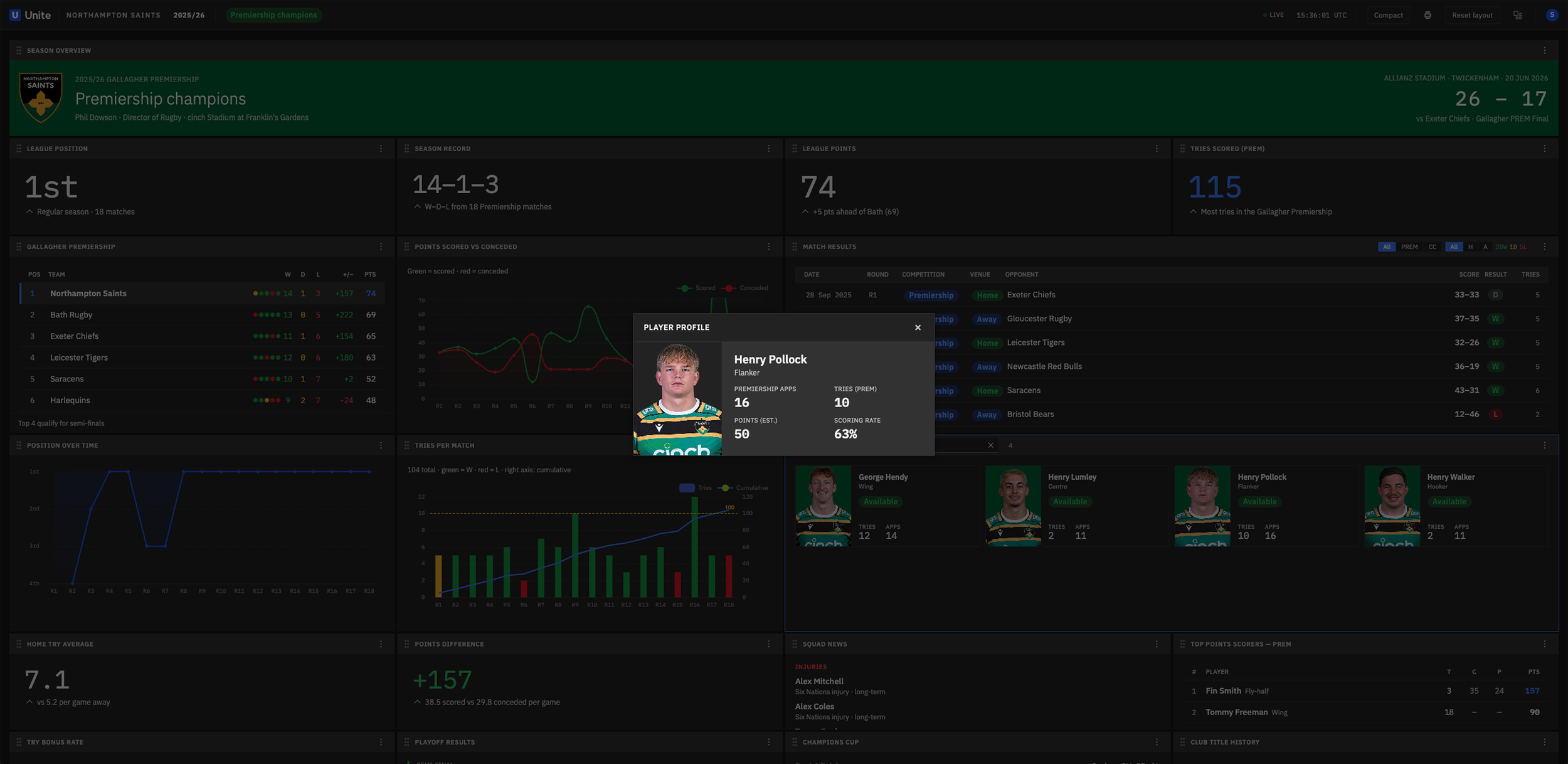Open the add widgets icon in top bar
1568x764 pixels.
coord(1518,15)
